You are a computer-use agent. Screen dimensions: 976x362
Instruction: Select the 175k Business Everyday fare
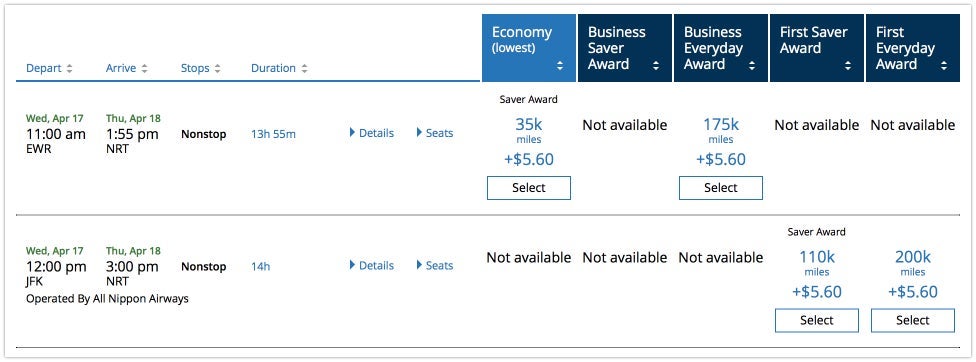(721, 188)
